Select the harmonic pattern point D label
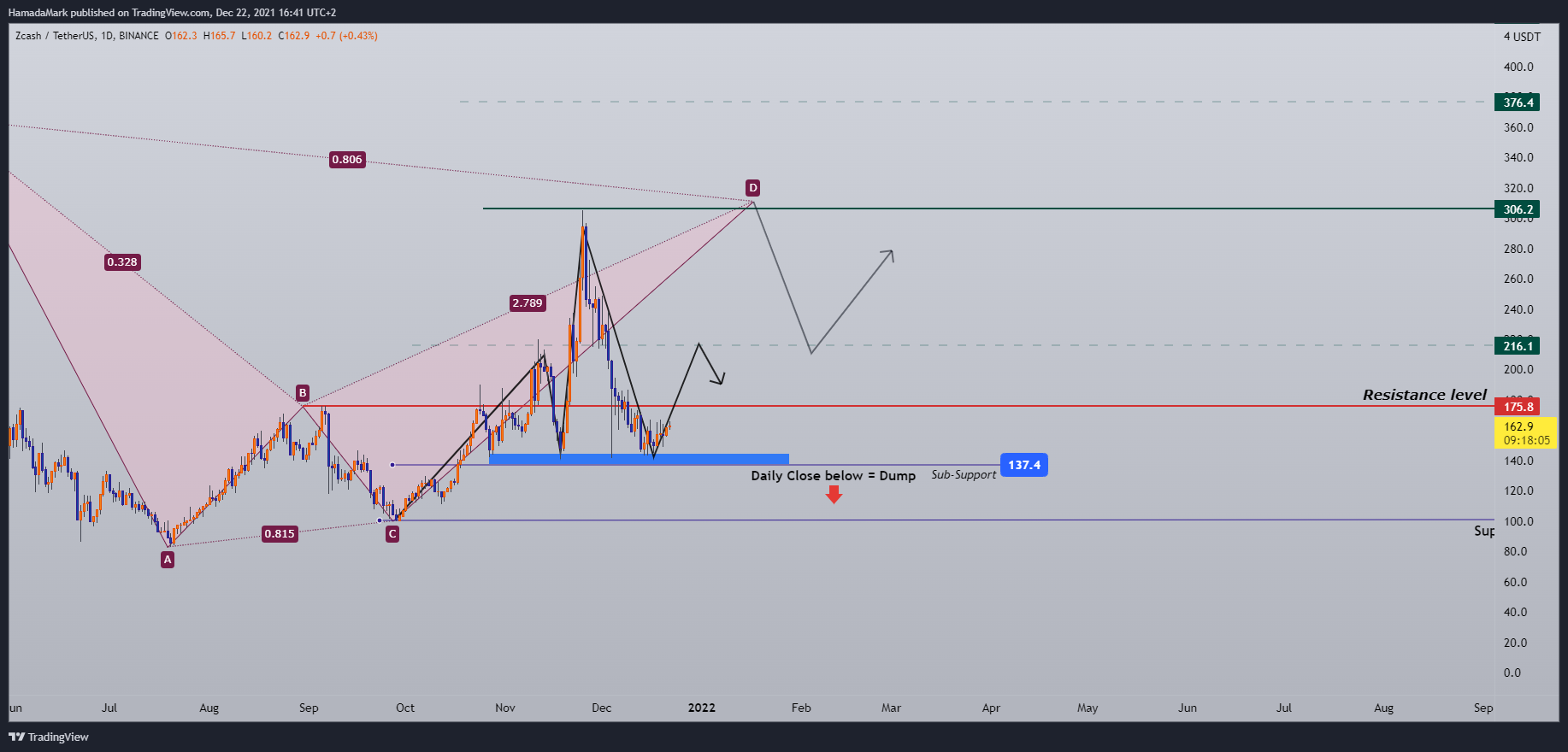1568x752 pixels. pyautogui.click(x=752, y=188)
